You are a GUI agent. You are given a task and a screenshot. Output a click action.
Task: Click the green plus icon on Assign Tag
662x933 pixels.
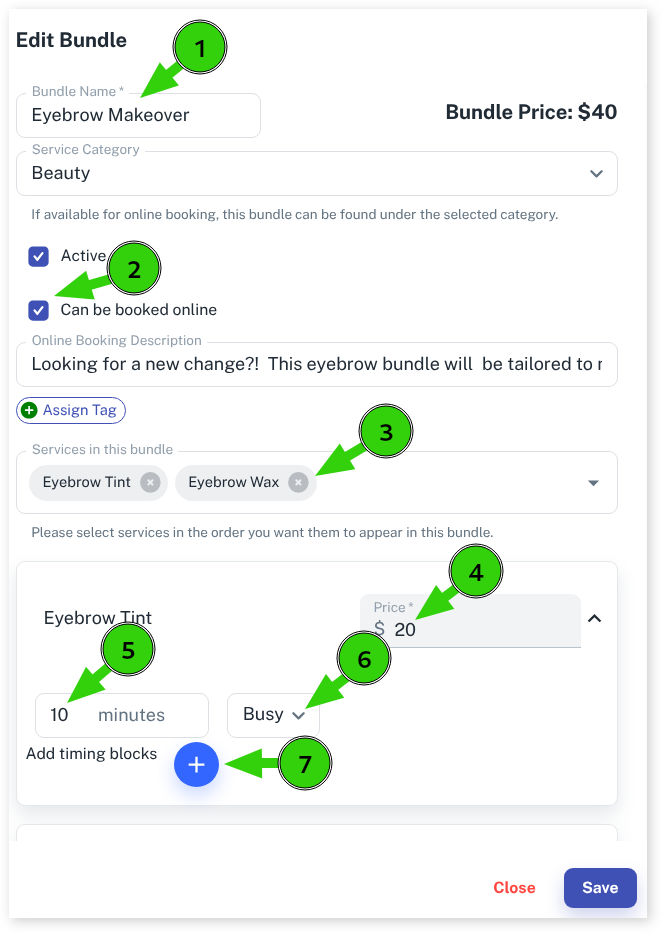pyautogui.click(x=29, y=410)
